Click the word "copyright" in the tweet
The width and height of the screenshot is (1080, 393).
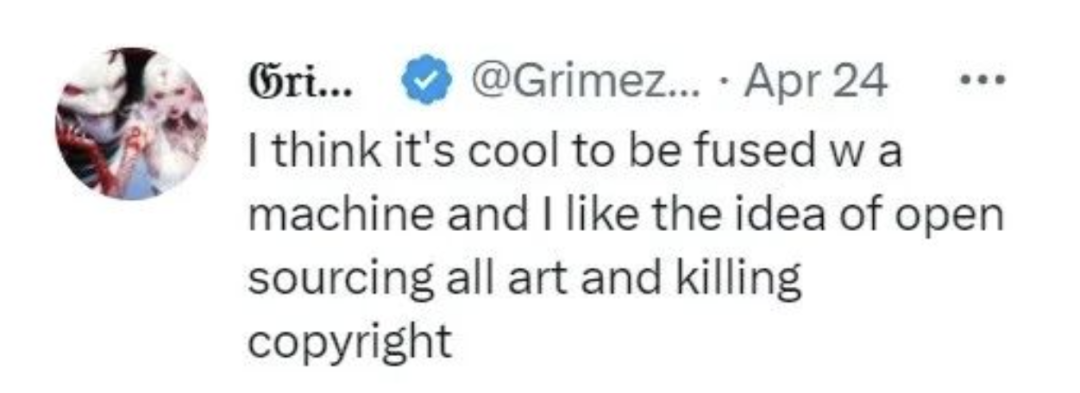point(350,343)
